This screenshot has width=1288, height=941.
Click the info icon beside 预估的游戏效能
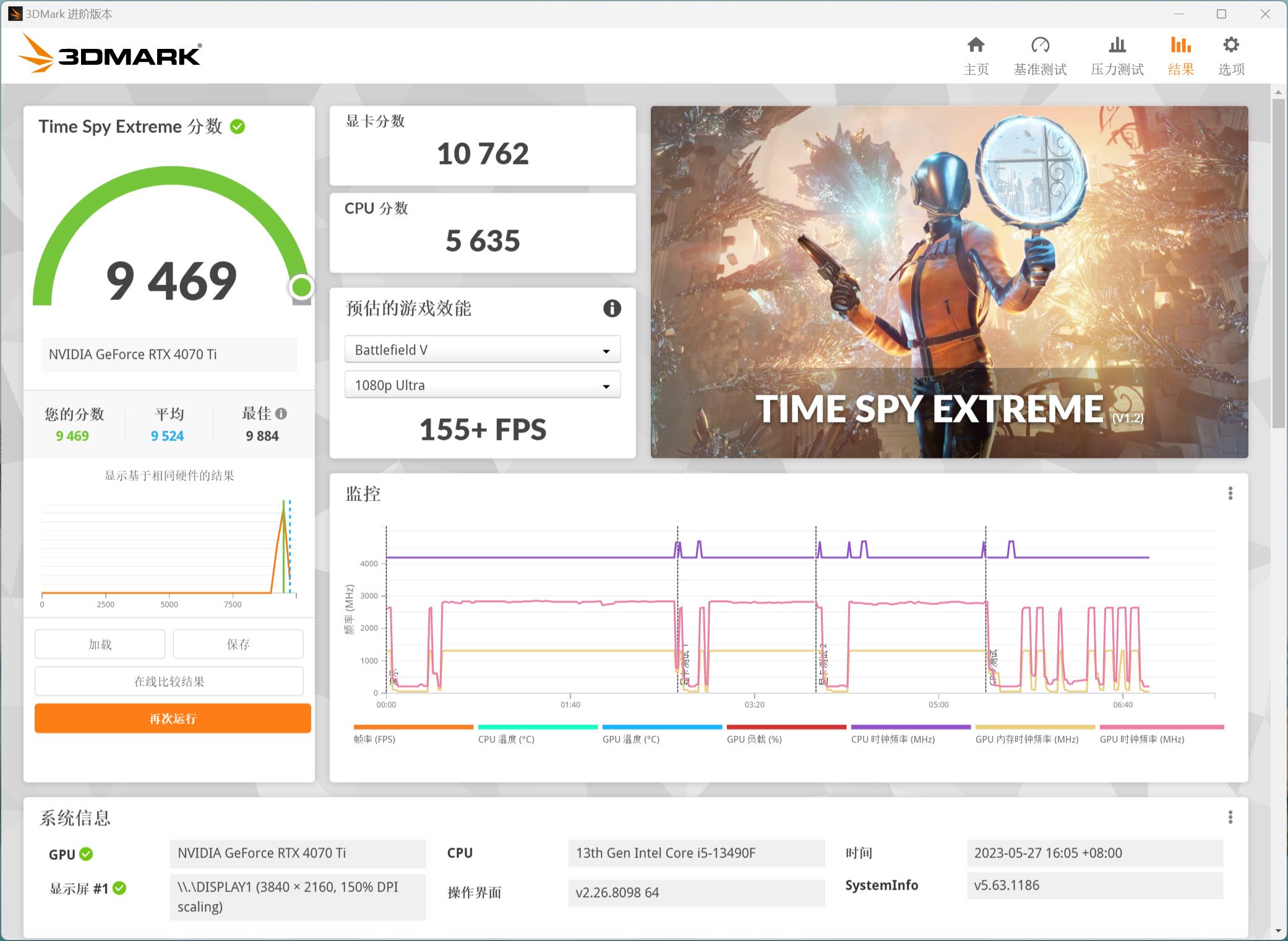[x=612, y=309]
